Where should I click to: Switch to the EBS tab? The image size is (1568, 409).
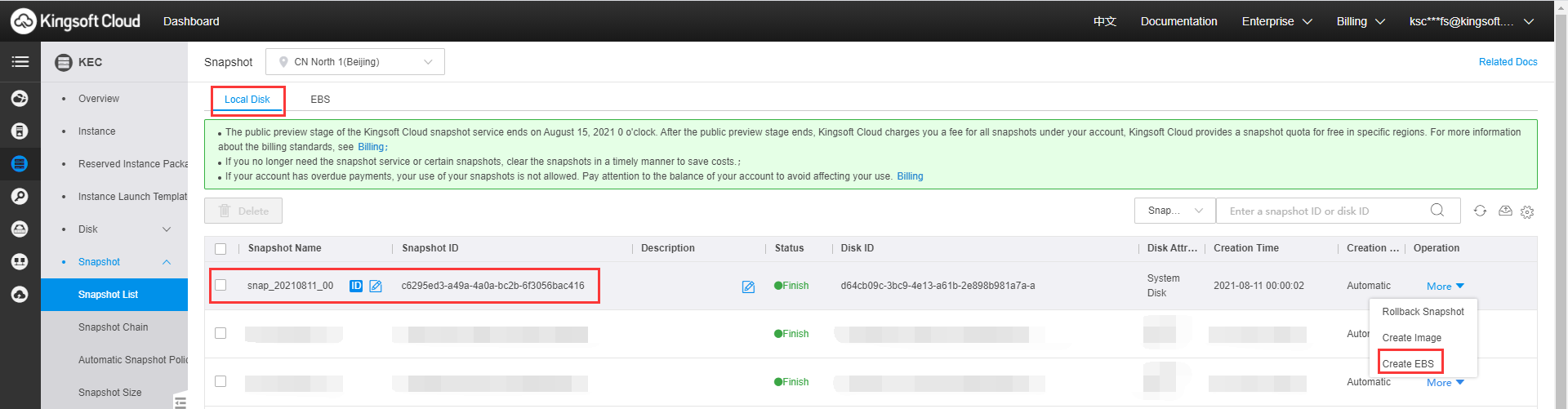click(x=320, y=100)
